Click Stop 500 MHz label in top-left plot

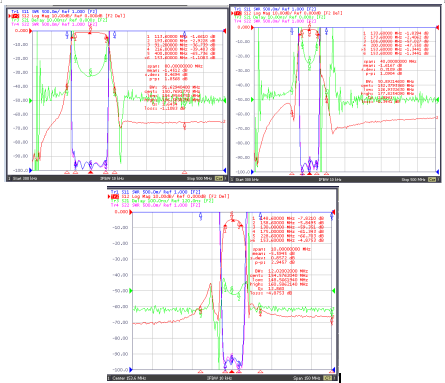pyautogui.click(x=199, y=179)
